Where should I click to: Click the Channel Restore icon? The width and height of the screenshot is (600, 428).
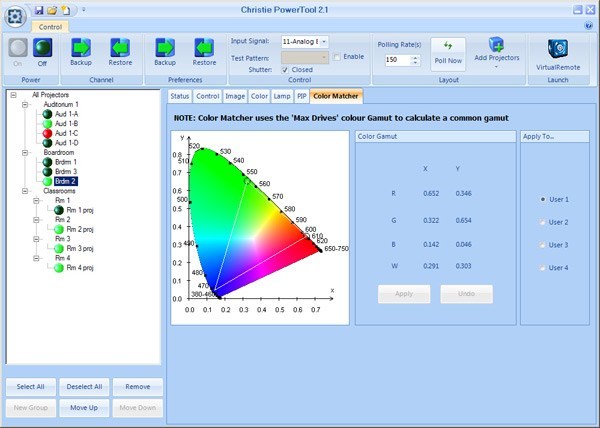point(120,47)
